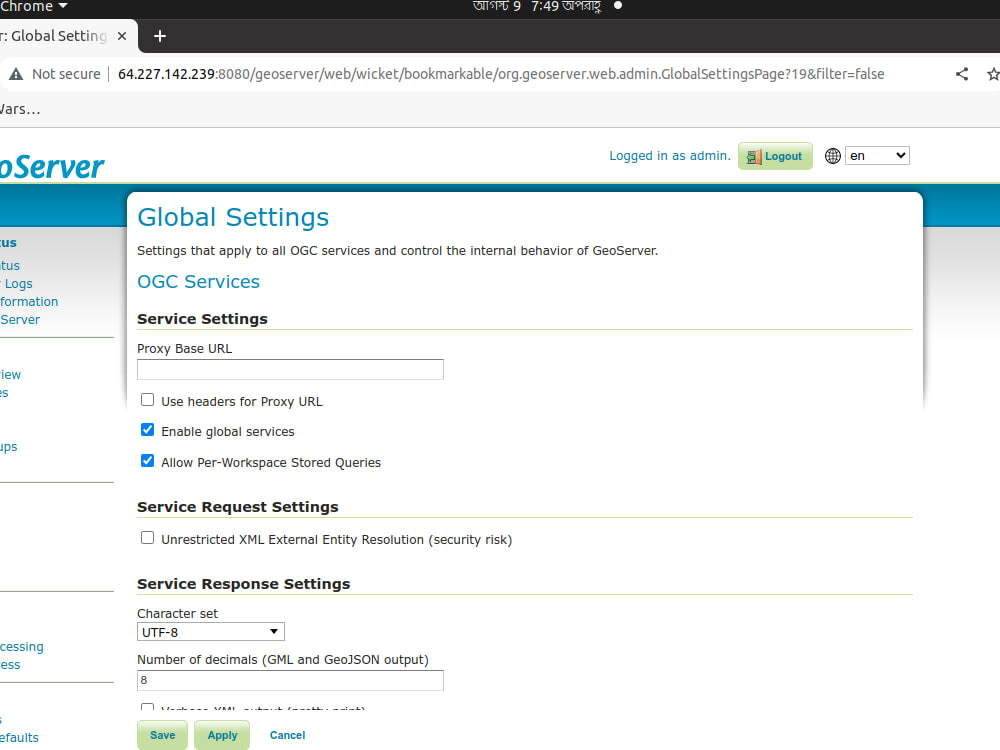Focus the Proxy Base URL input field

(290, 369)
